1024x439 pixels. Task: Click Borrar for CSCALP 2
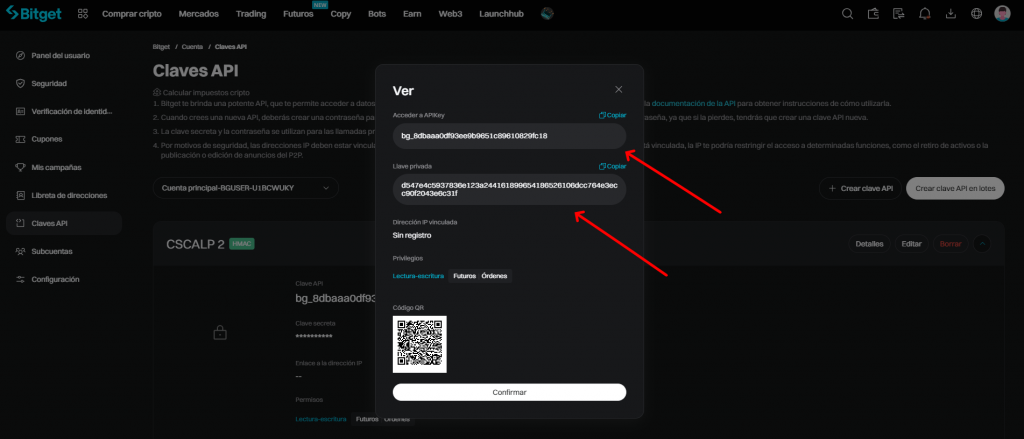pyautogui.click(x=950, y=244)
